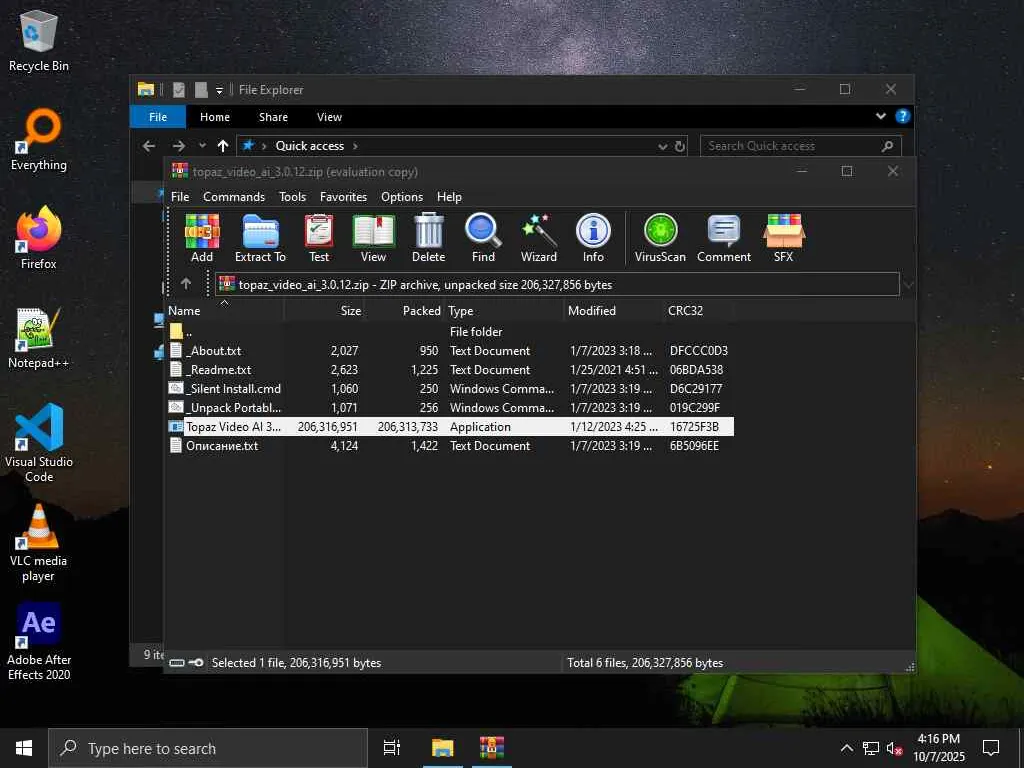This screenshot has width=1024, height=768.
Task: Open the Recycle Bin desktop icon
Action: (x=39, y=40)
